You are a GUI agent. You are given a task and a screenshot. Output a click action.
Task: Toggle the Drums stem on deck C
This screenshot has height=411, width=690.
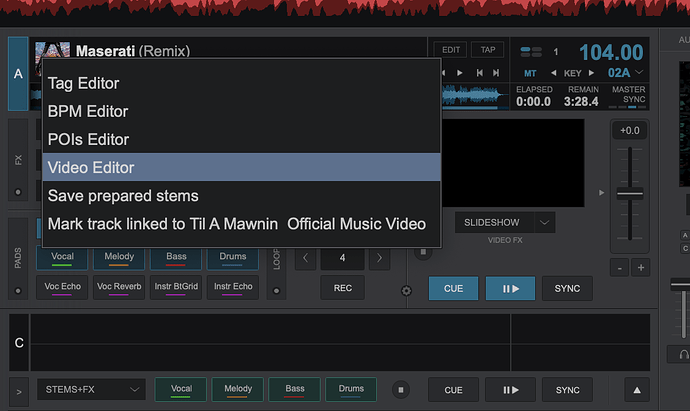(x=351, y=389)
